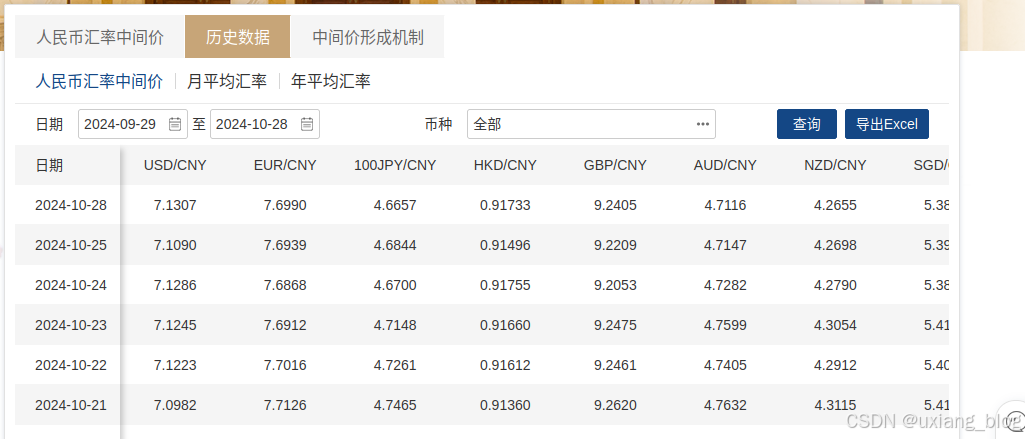Click NZD/CNY value 4.3115
The image size is (1025, 439).
click(x=835, y=405)
